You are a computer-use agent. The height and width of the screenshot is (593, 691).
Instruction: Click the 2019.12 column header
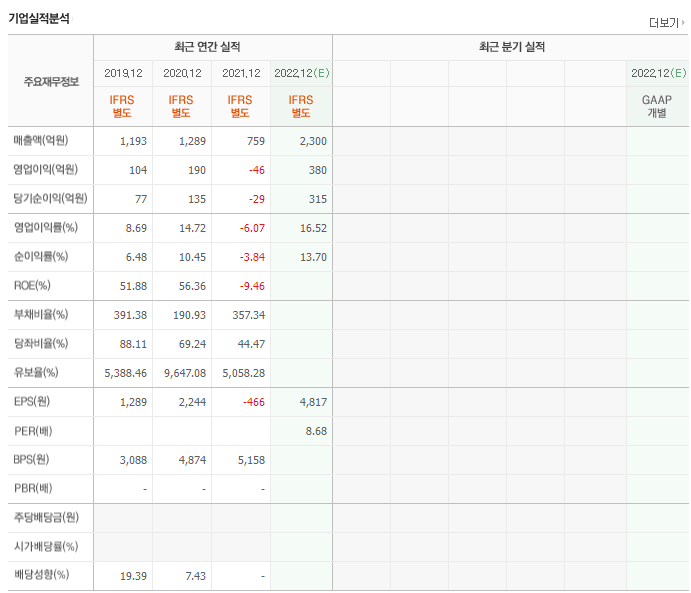[123, 73]
